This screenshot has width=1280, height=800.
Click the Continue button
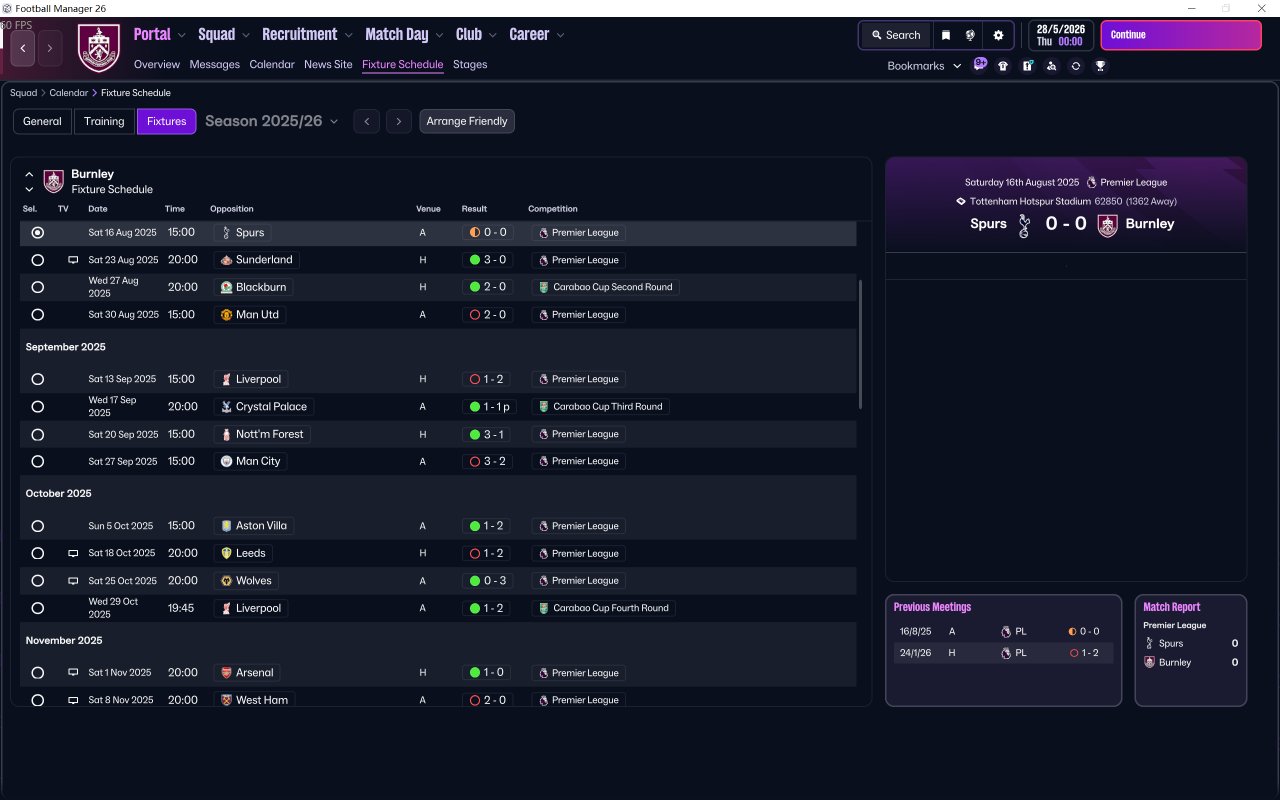point(1181,35)
